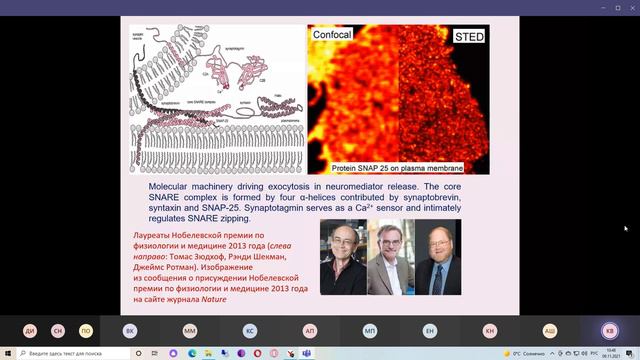Select the МП participant tile
Screen dimensions: 640x360
pos(370,331)
